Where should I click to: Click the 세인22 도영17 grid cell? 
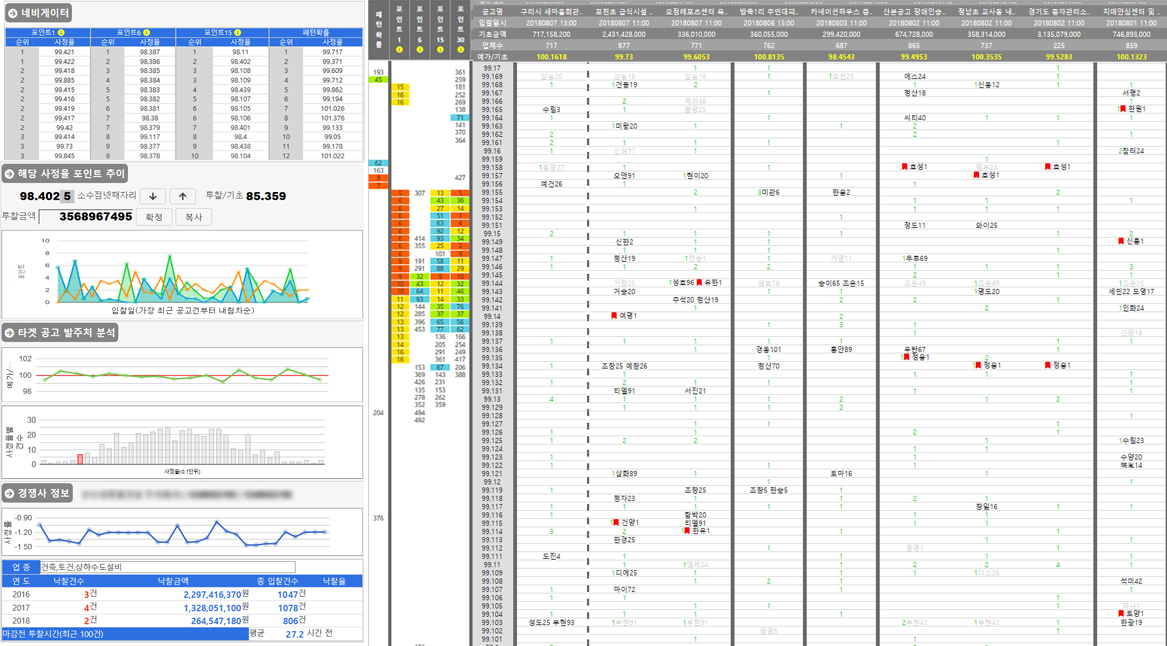1131,291
